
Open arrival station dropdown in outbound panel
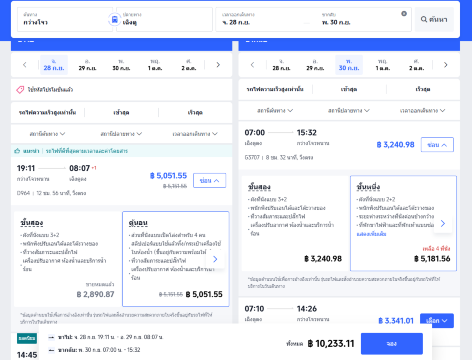point(121,134)
